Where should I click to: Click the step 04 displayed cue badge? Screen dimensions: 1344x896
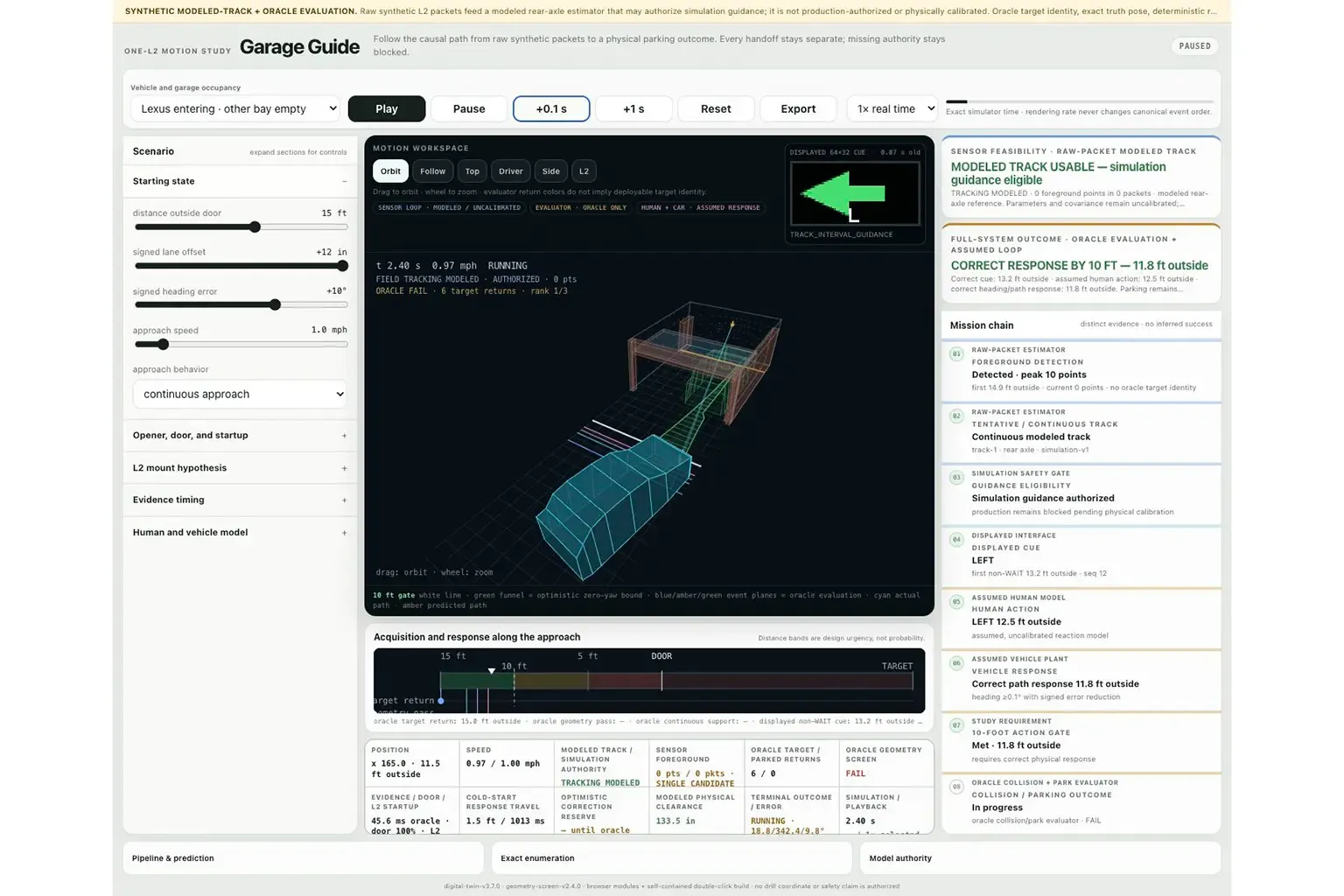(956, 540)
